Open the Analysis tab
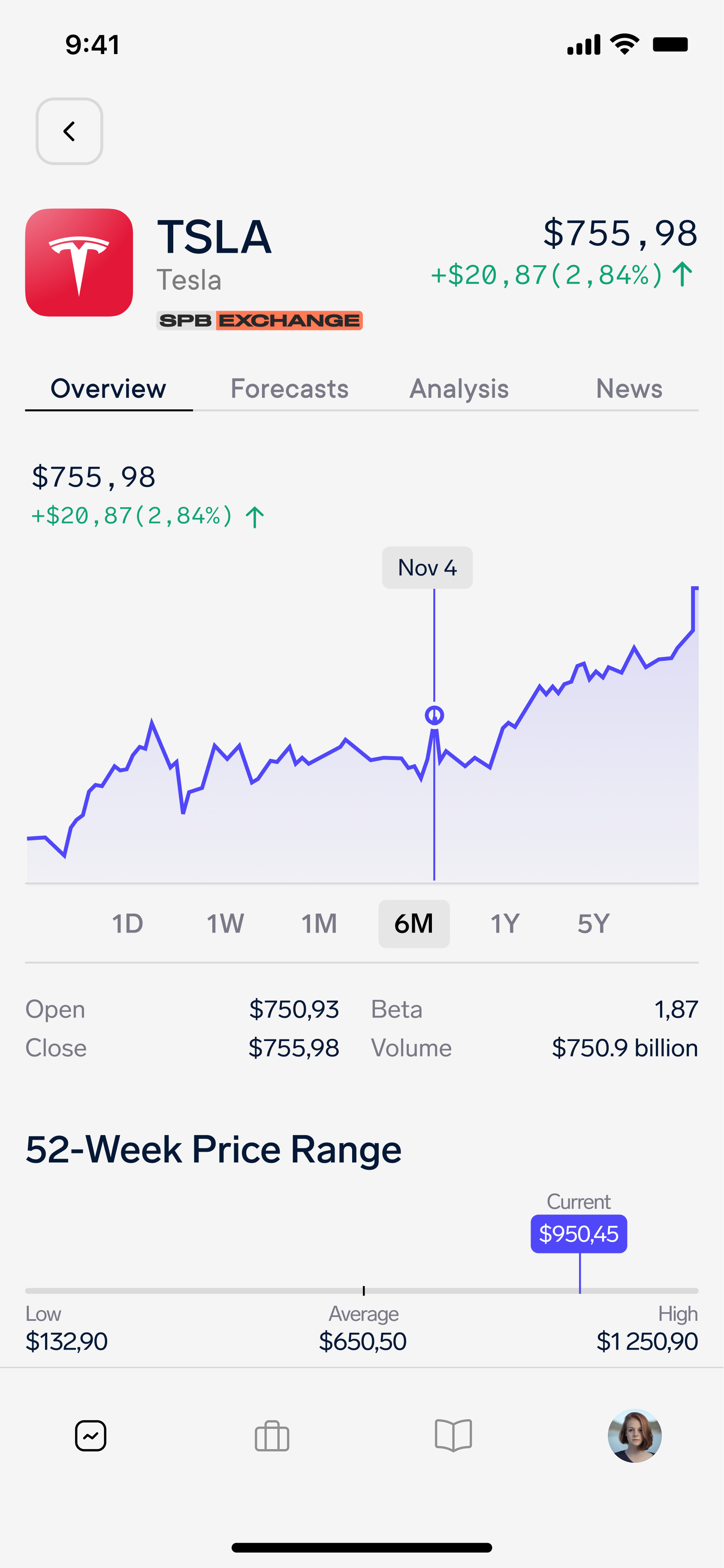The width and height of the screenshot is (724, 1568). [x=459, y=389]
